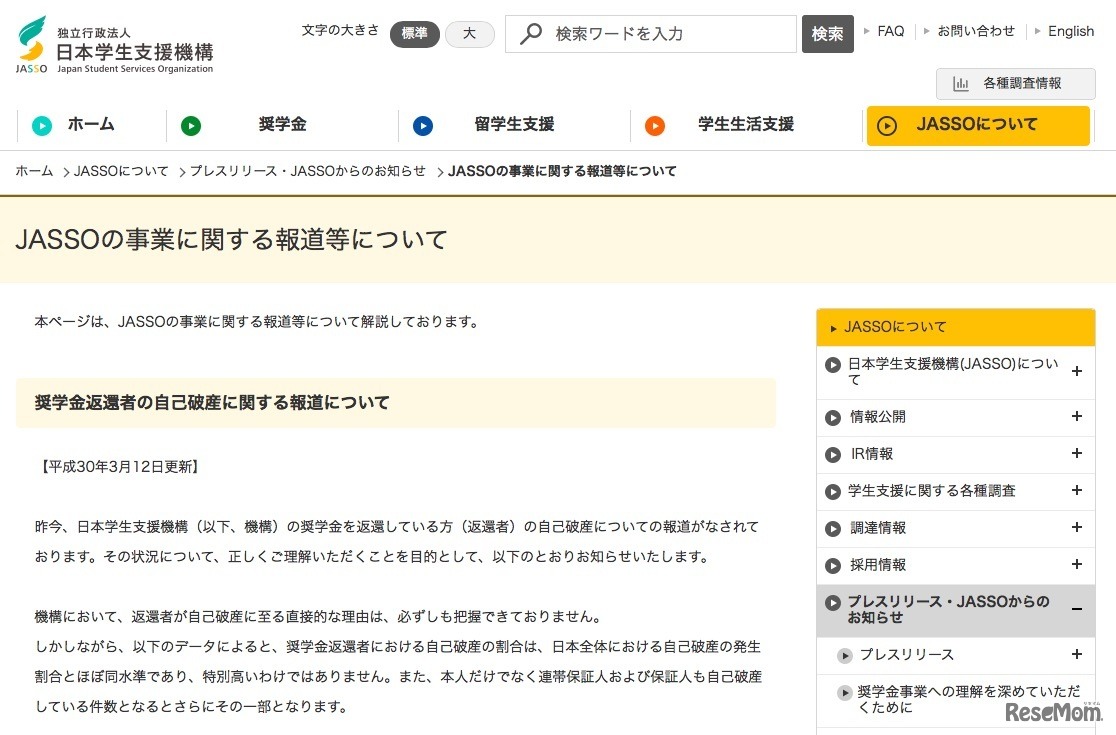The width and height of the screenshot is (1116, 735).
Task: Click the cyan circle icon beside ホーム
Action: point(41,125)
